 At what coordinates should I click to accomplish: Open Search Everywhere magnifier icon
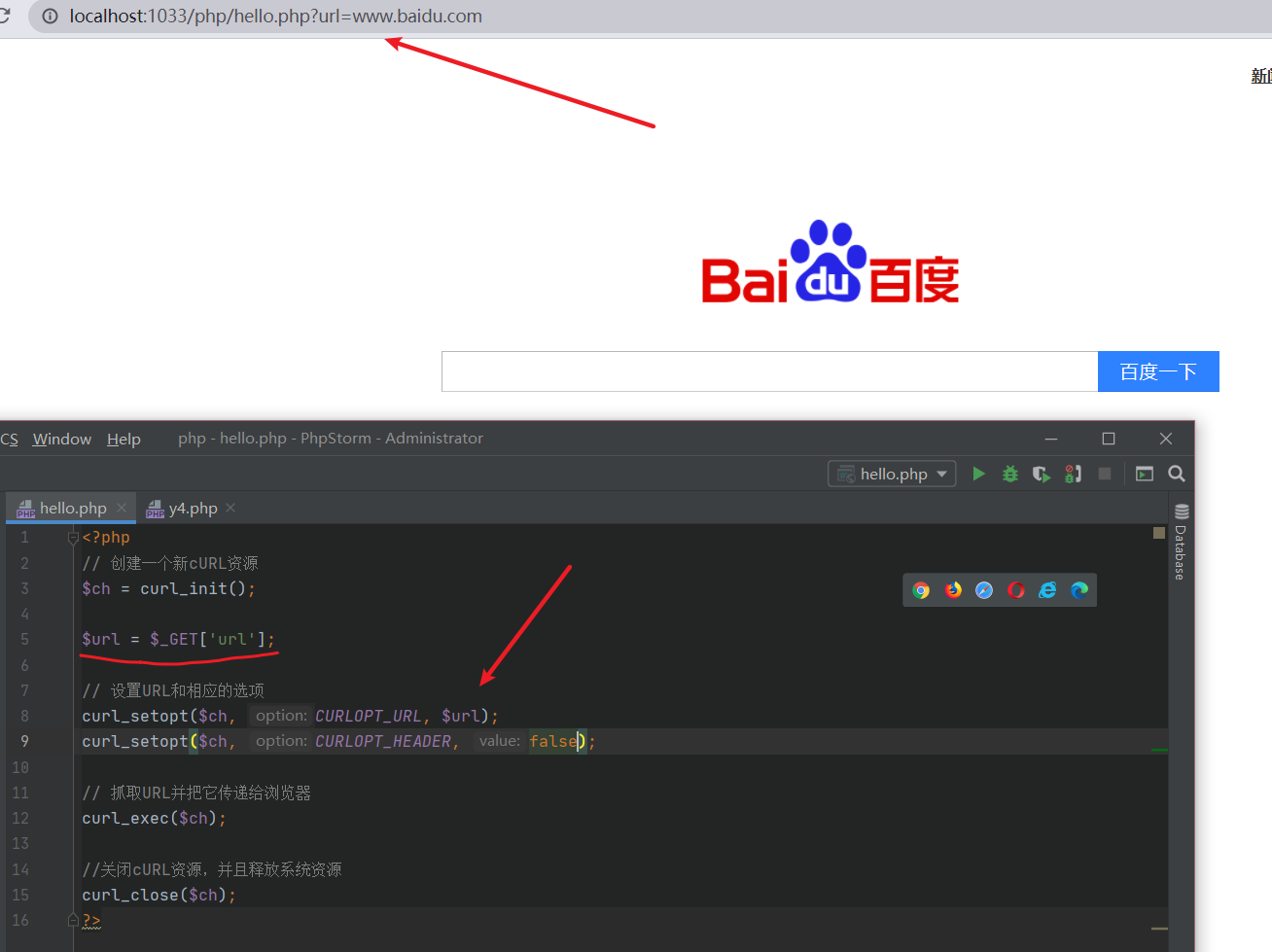pyautogui.click(x=1177, y=474)
